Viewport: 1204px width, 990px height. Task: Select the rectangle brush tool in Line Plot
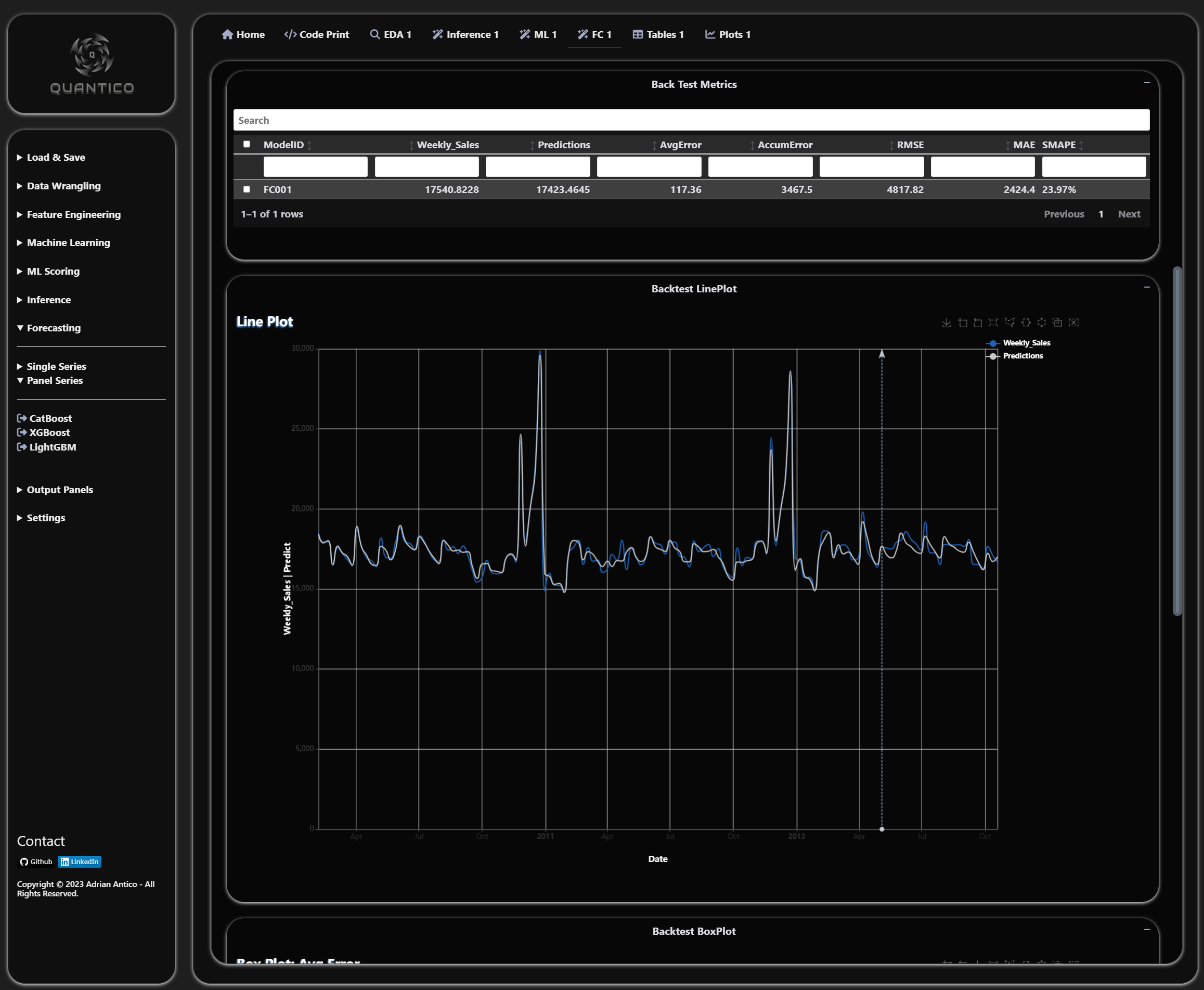click(994, 323)
